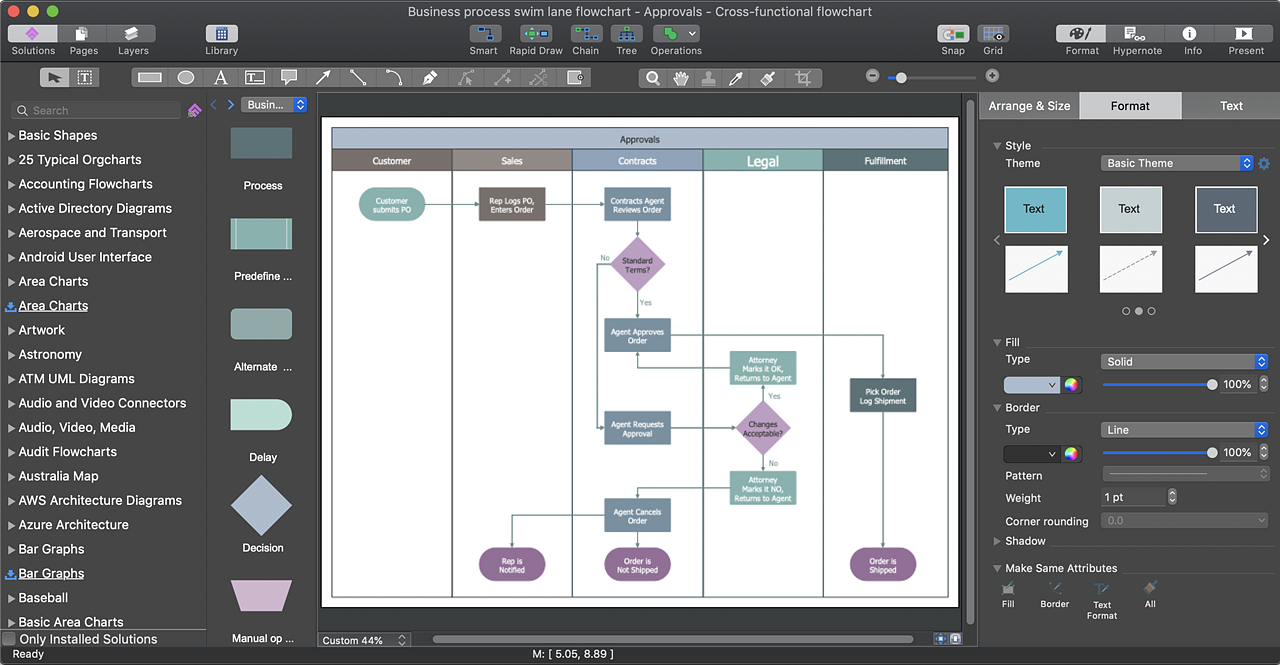Open the Theme dropdown showing Basic Theme
Screen dimensions: 1280x665
[x=1177, y=162]
